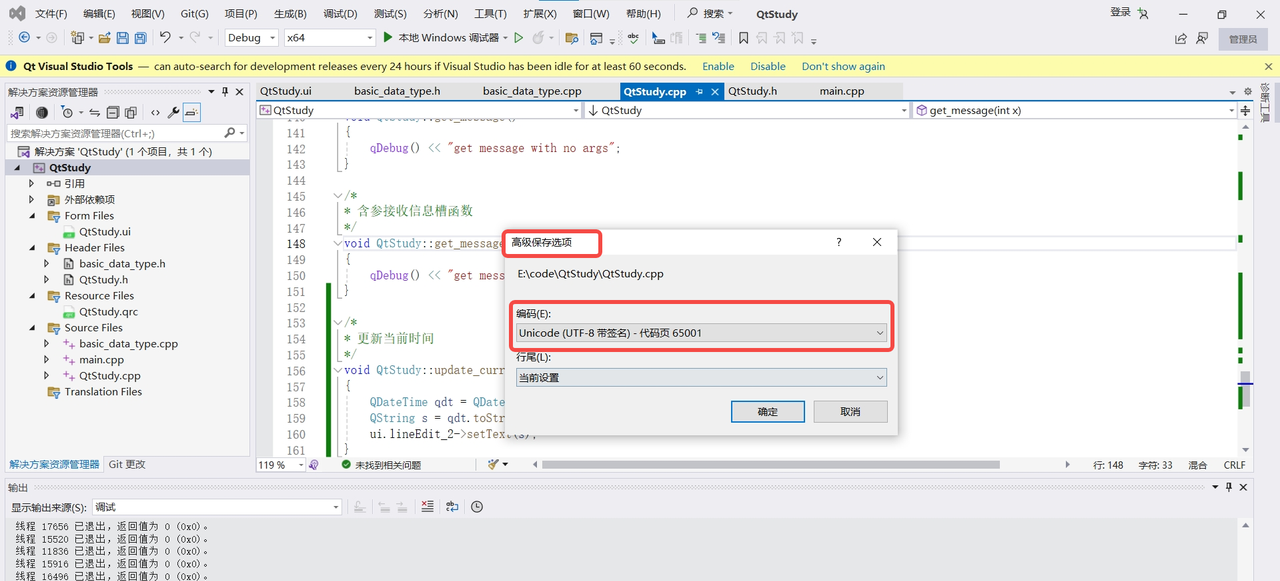Click the bookmark icon in toolbar
Image resolution: width=1280 pixels, height=581 pixels.
tap(743, 38)
